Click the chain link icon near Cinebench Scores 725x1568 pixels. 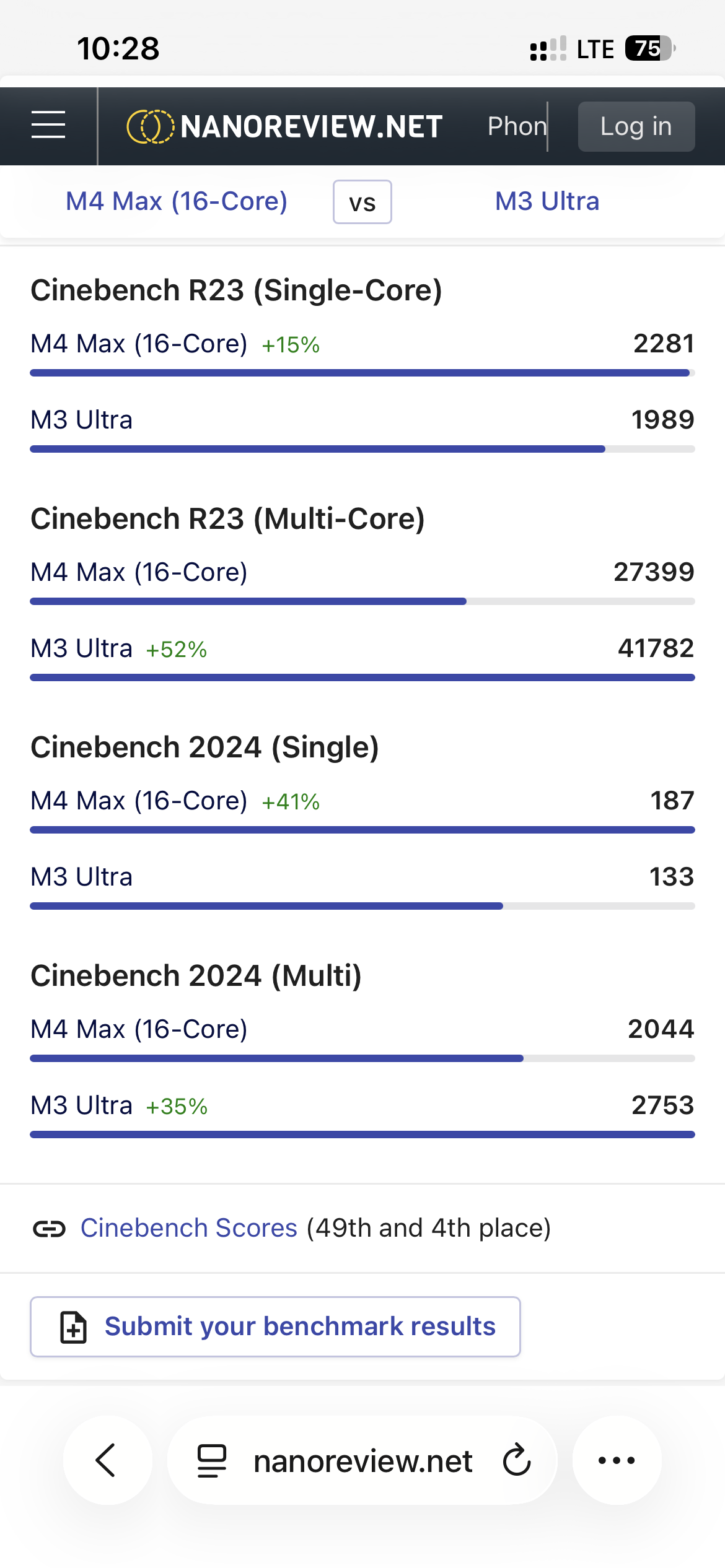point(49,1228)
